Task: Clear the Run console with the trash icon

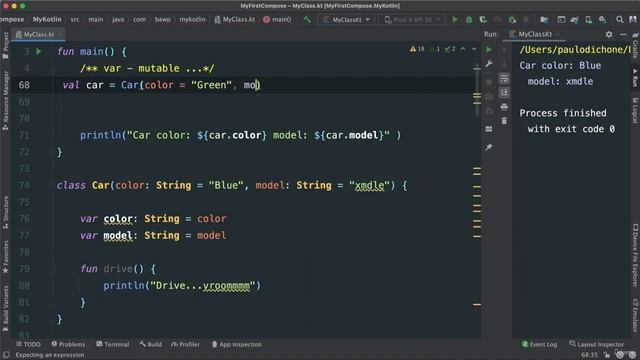Action: 504,121
